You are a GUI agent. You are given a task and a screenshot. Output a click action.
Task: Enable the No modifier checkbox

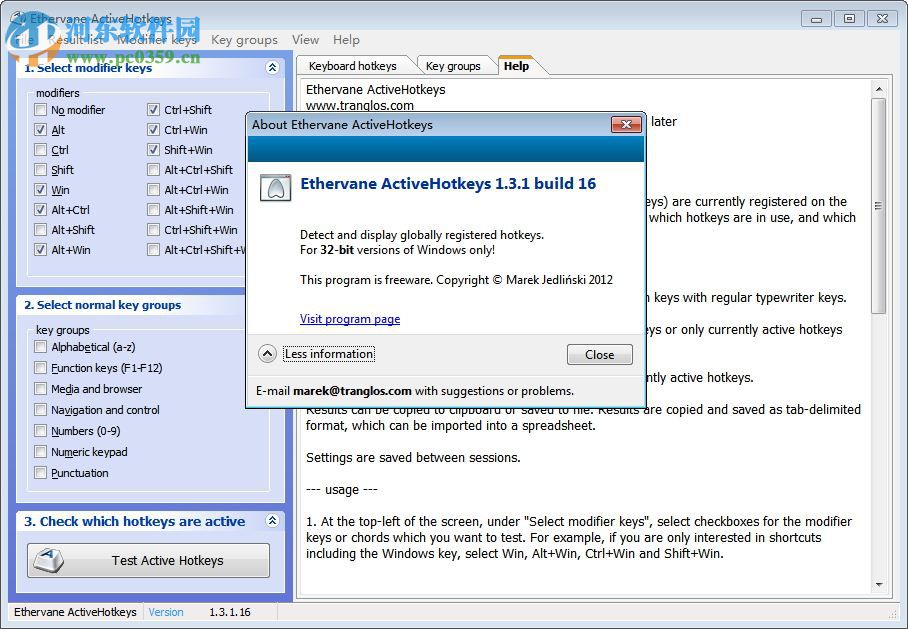pyautogui.click(x=41, y=109)
